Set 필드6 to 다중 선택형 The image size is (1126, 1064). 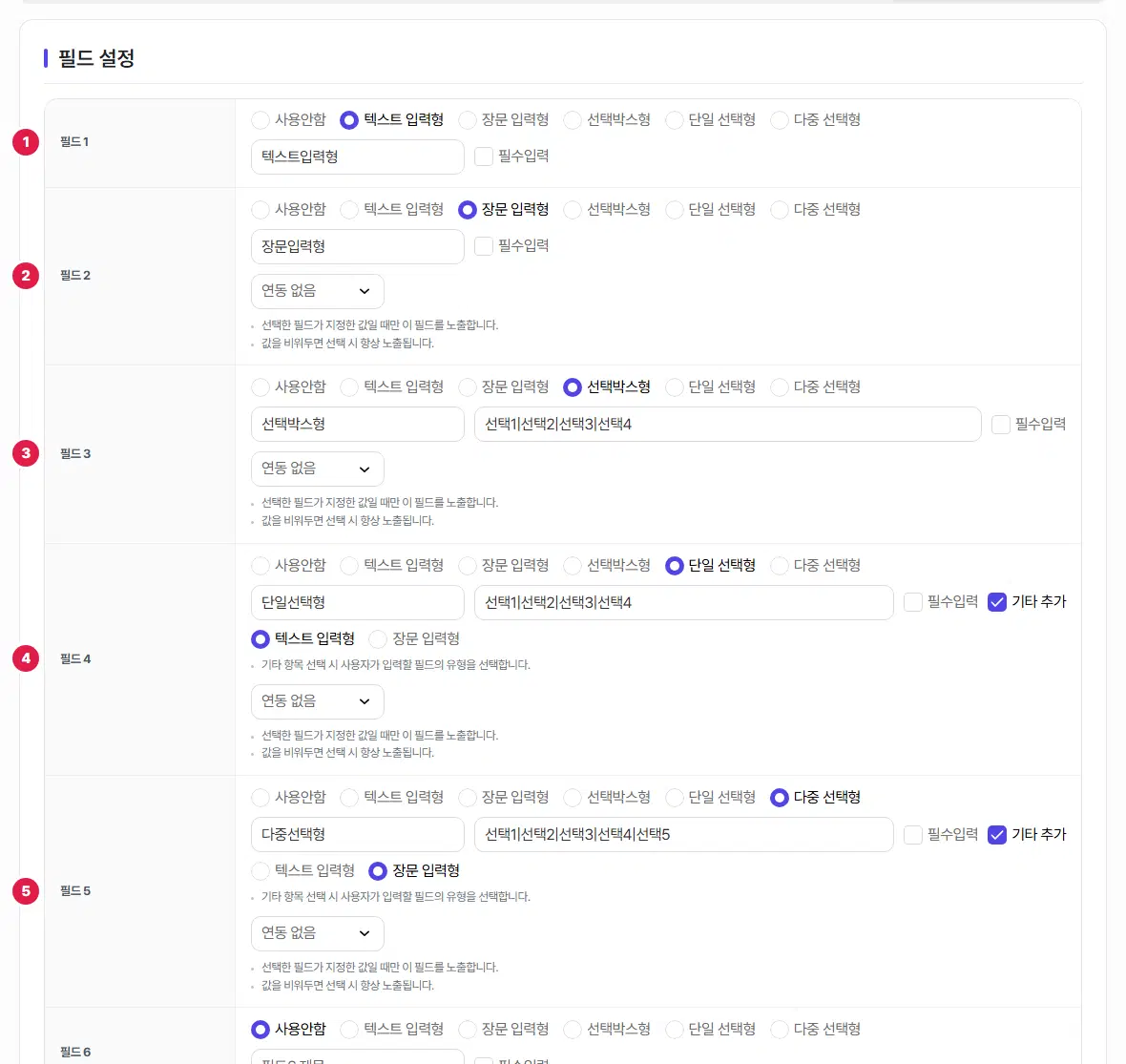(780, 1030)
